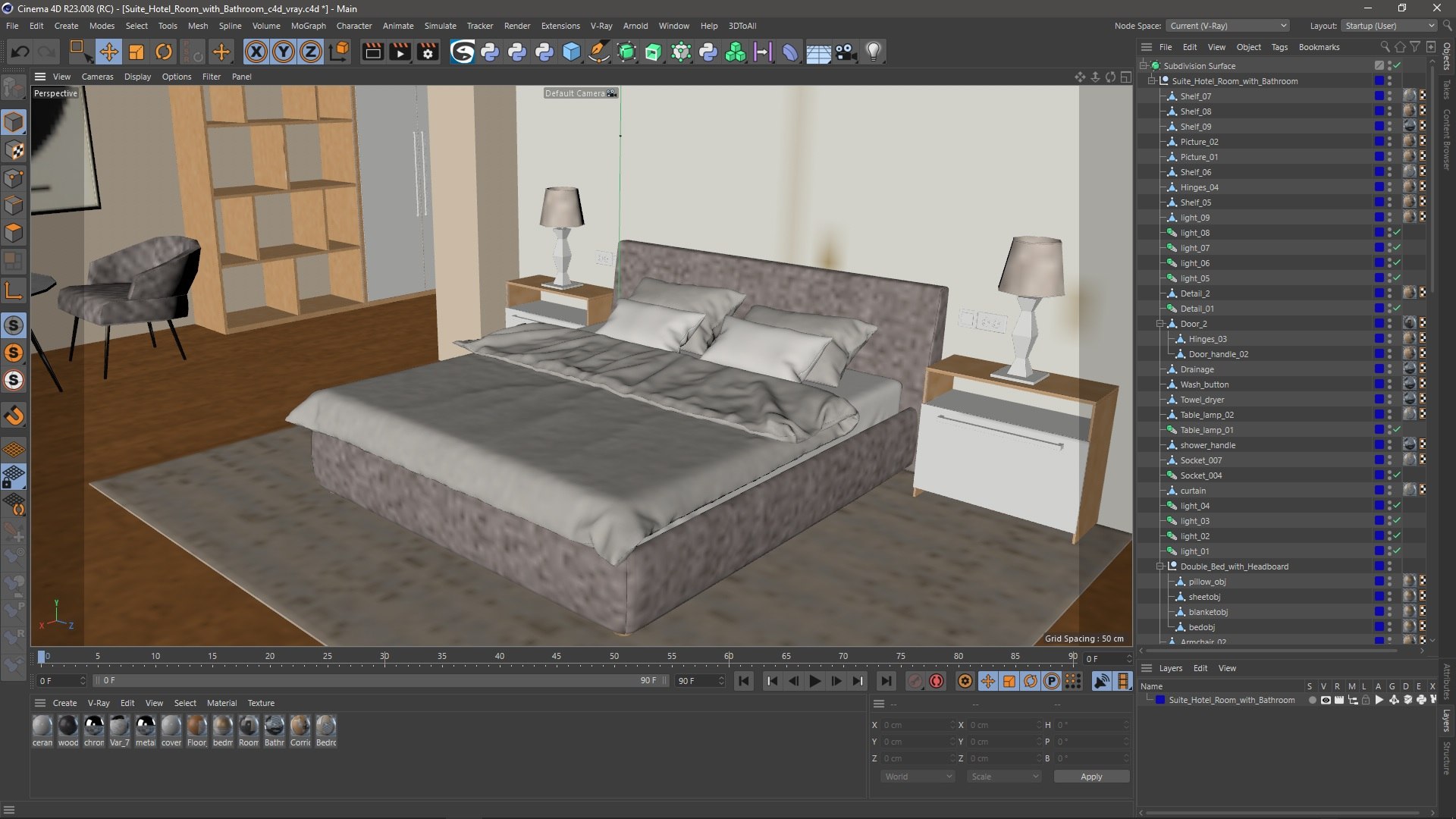Open the Scale mode dropdown
The width and height of the screenshot is (1456, 819).
[1004, 777]
